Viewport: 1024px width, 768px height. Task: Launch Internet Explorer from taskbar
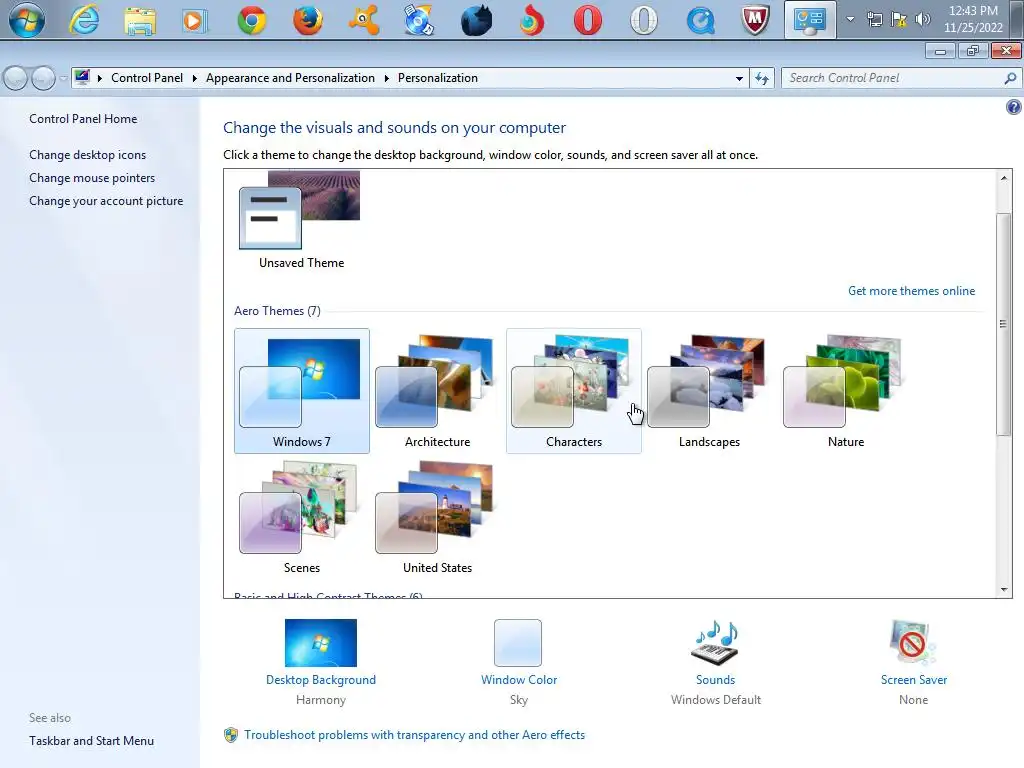(84, 20)
